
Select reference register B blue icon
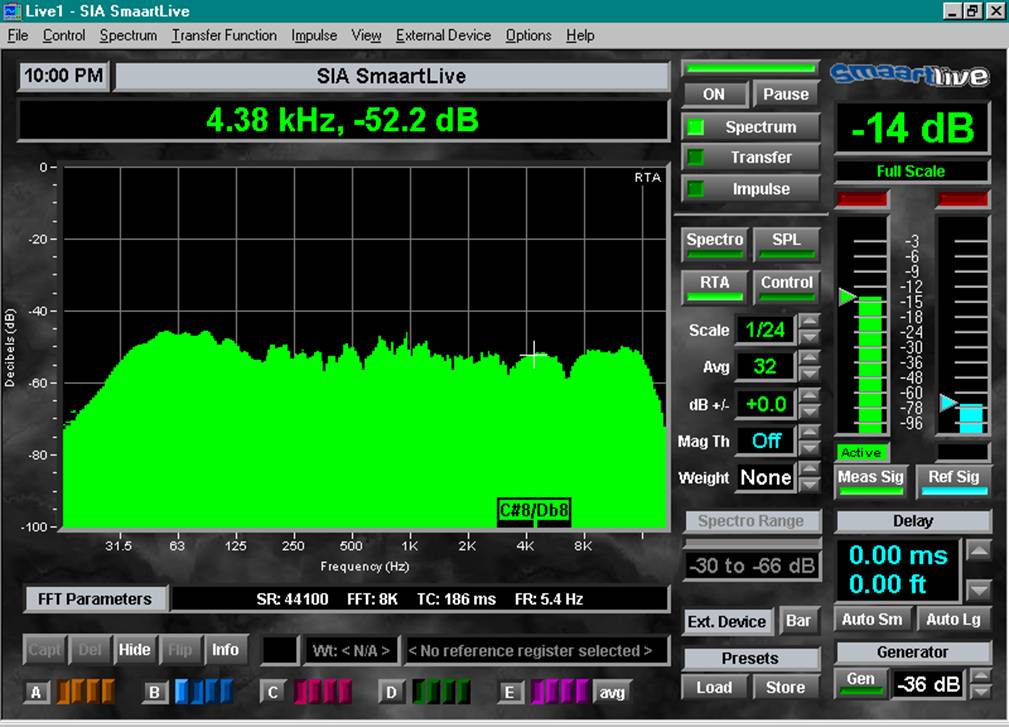click(x=203, y=691)
